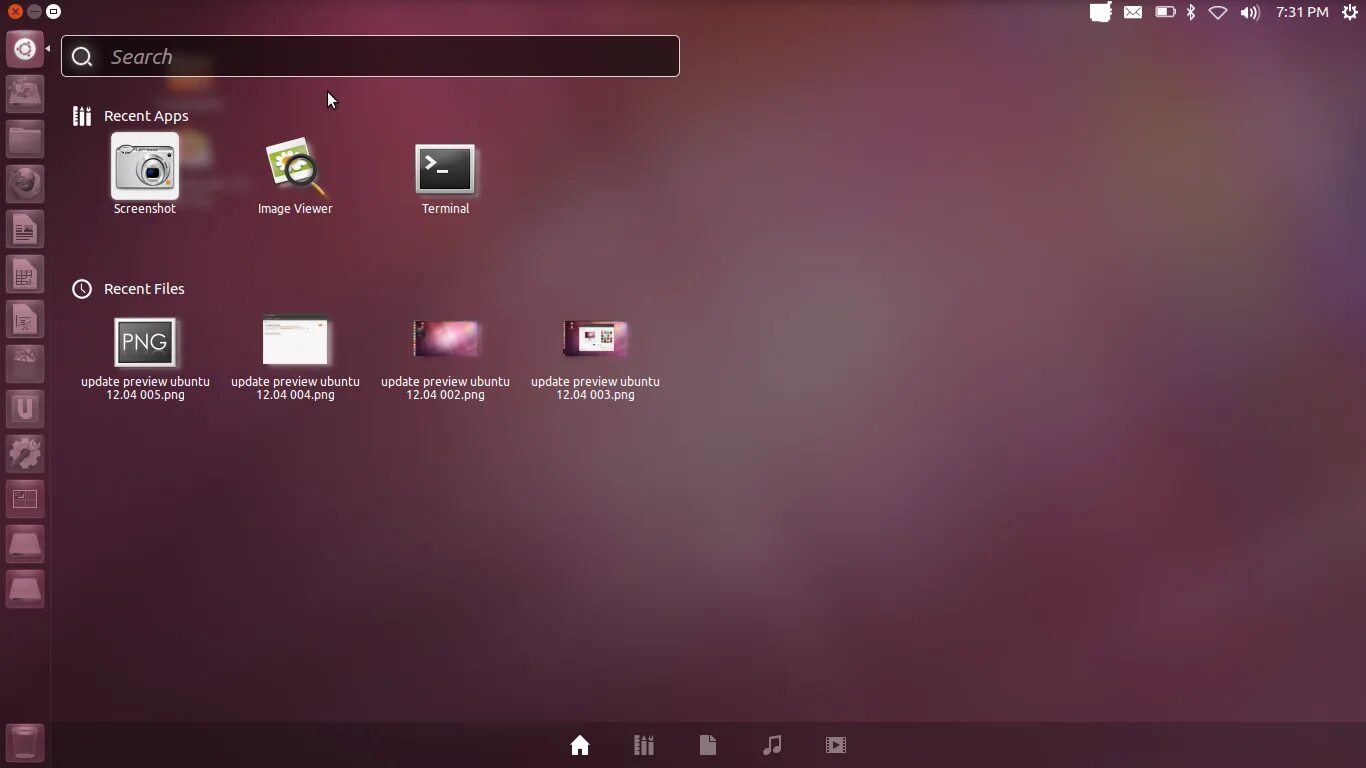1366x768 pixels.
Task: Open Ubuntu One from launcher
Action: click(25, 409)
